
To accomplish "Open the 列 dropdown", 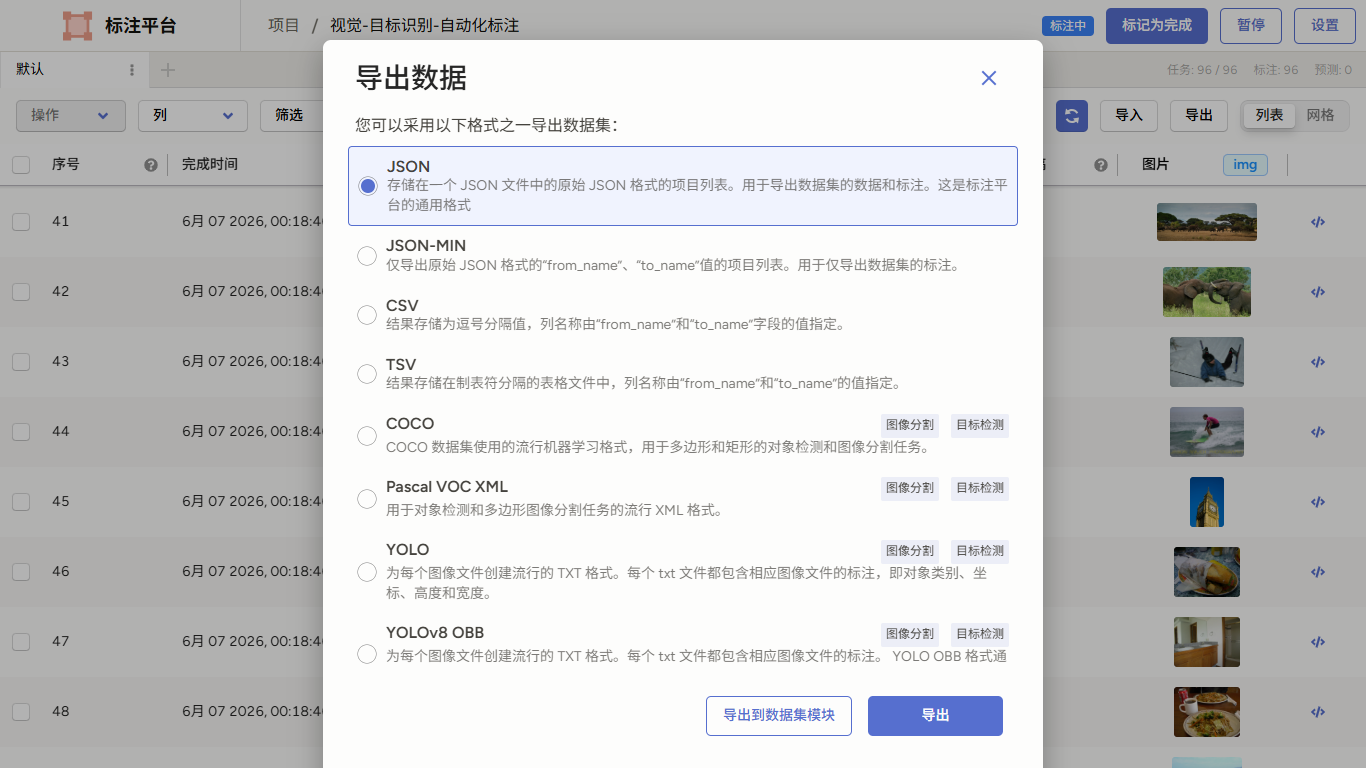I will coord(193,116).
